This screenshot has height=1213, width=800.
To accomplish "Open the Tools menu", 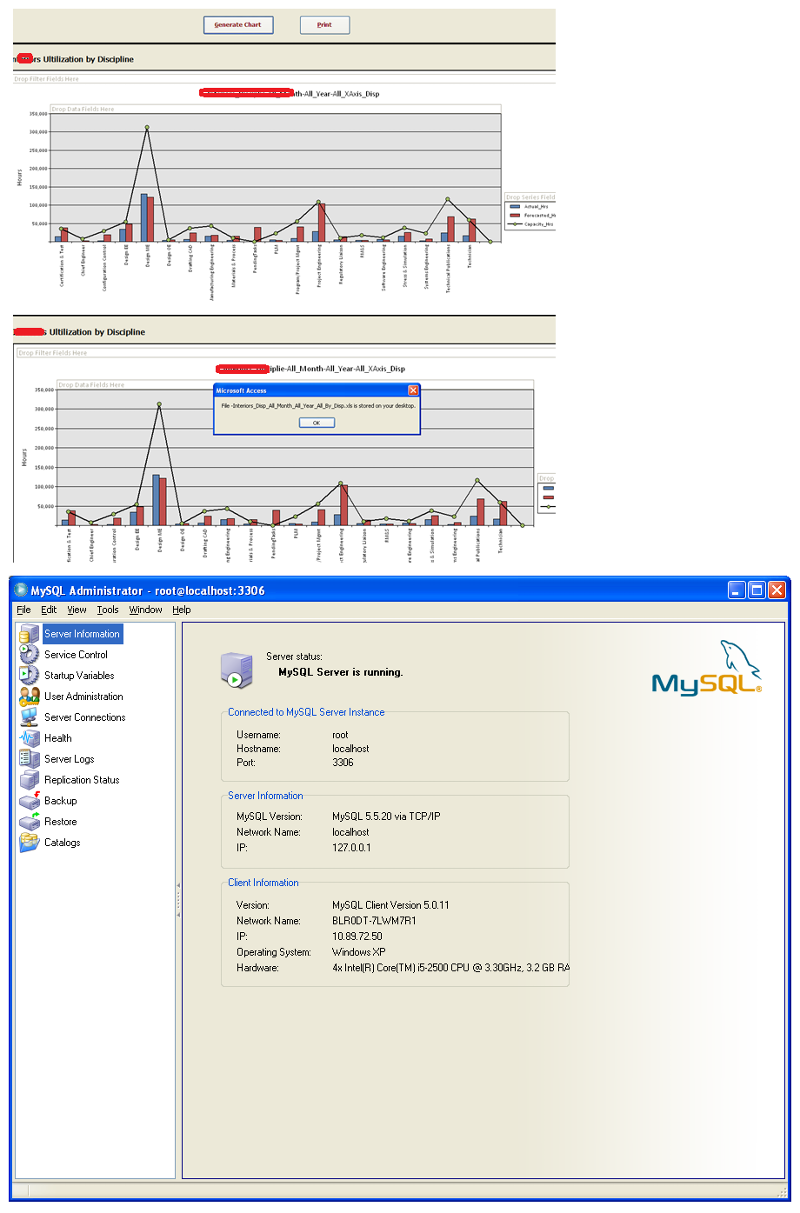I will pyautogui.click(x=108, y=610).
